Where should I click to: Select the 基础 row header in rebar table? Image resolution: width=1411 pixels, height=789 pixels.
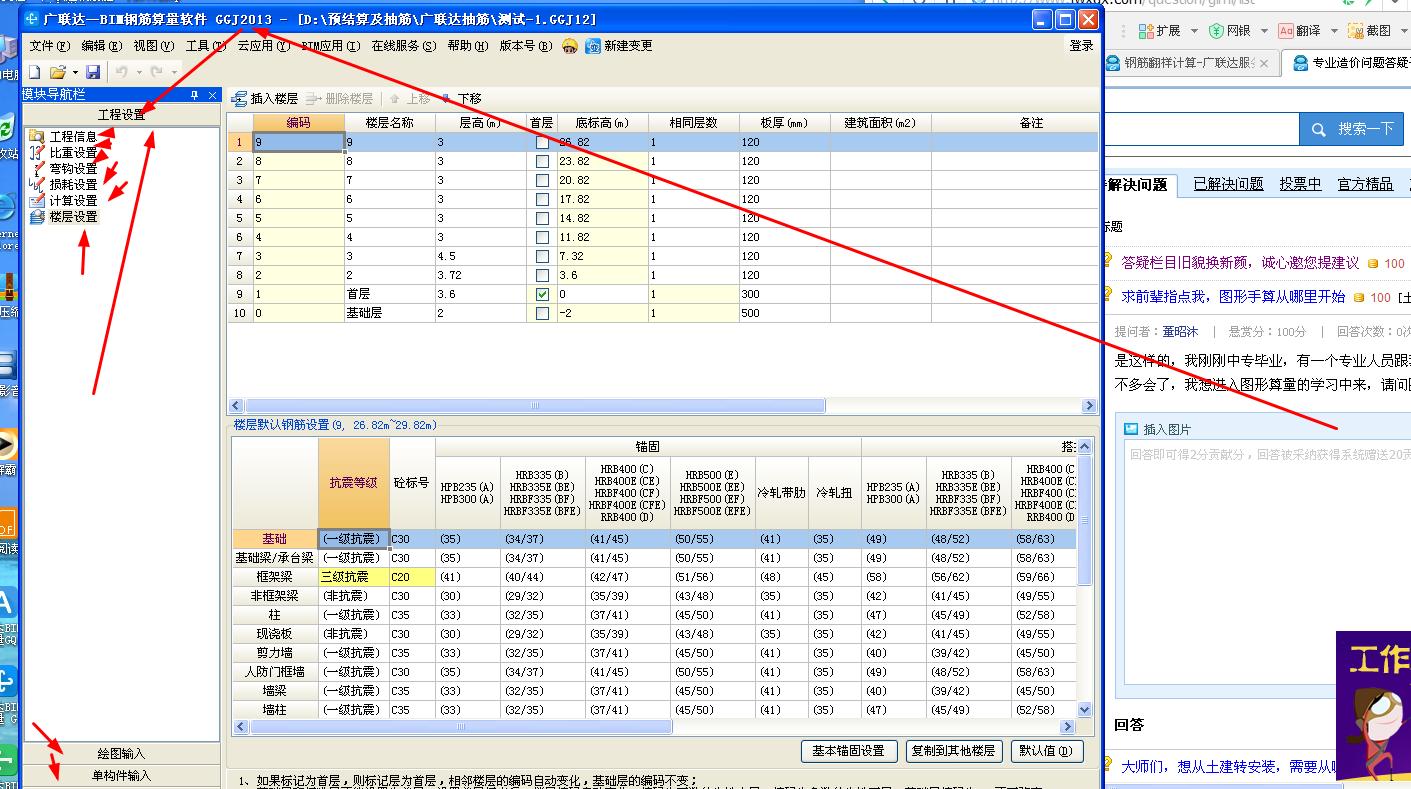pos(275,539)
